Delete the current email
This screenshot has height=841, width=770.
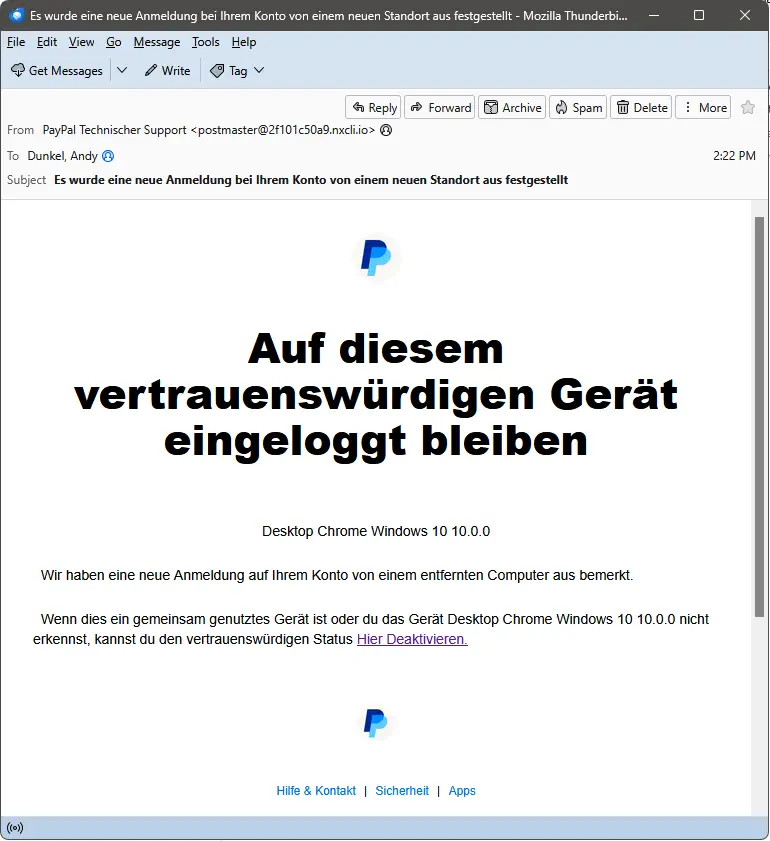coord(640,108)
